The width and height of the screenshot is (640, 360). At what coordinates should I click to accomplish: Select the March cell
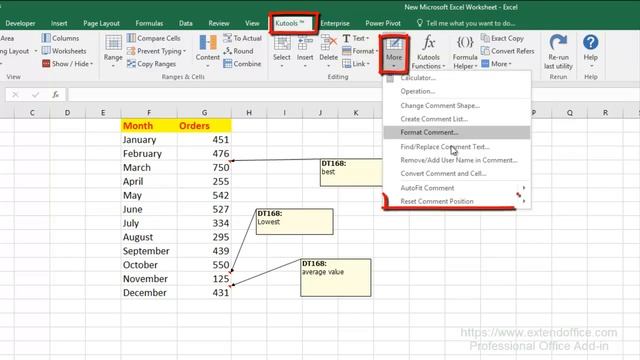149,167
